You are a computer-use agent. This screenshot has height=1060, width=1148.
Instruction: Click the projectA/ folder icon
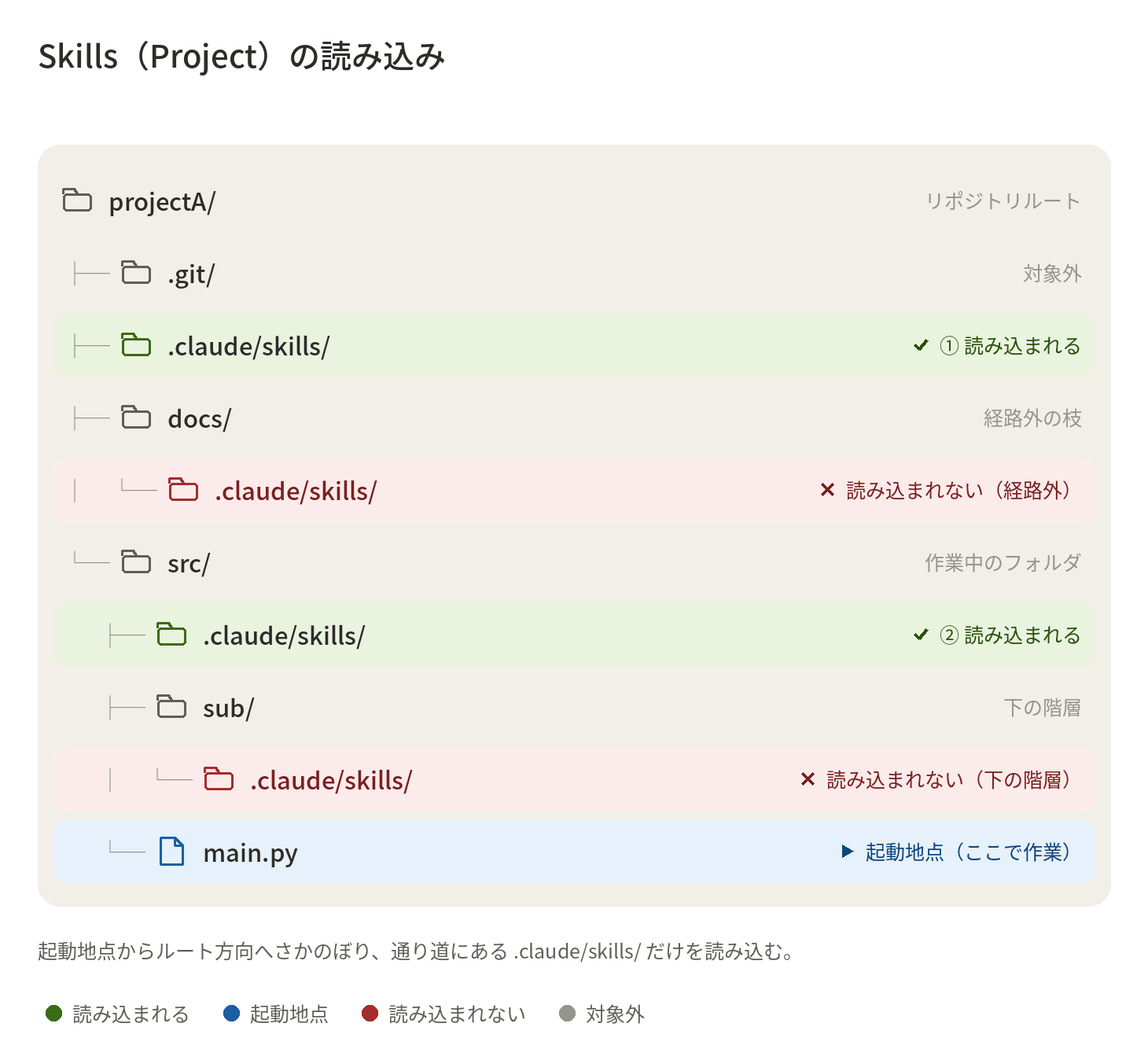click(77, 201)
